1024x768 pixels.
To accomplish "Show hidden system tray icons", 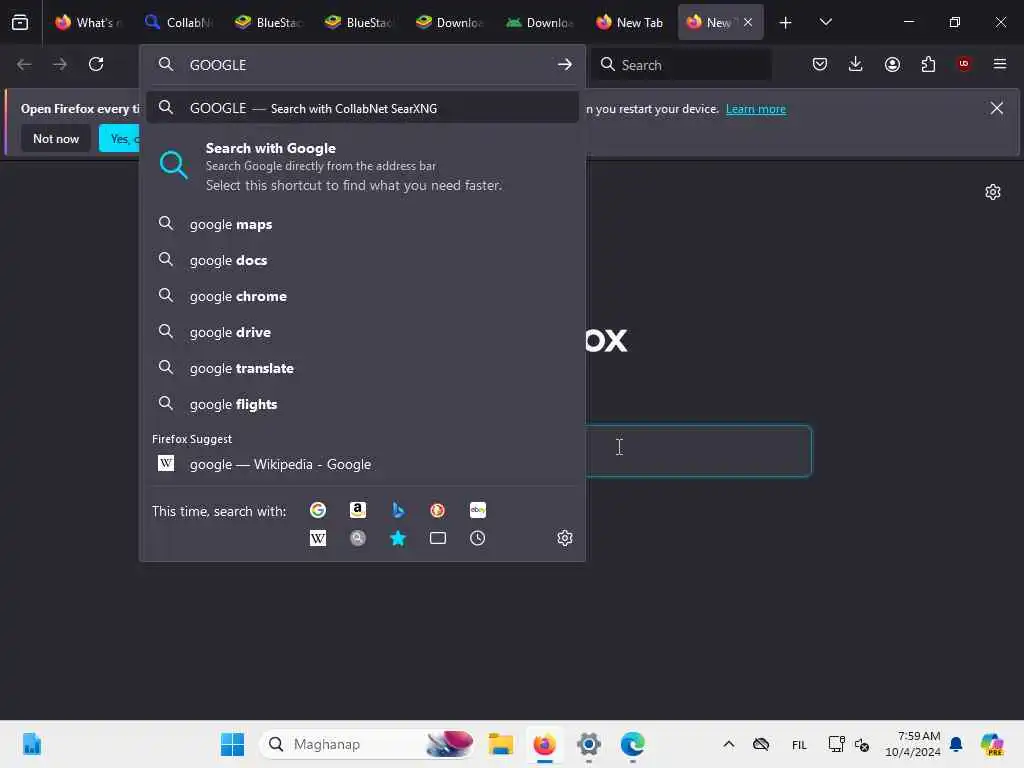I will [x=729, y=744].
